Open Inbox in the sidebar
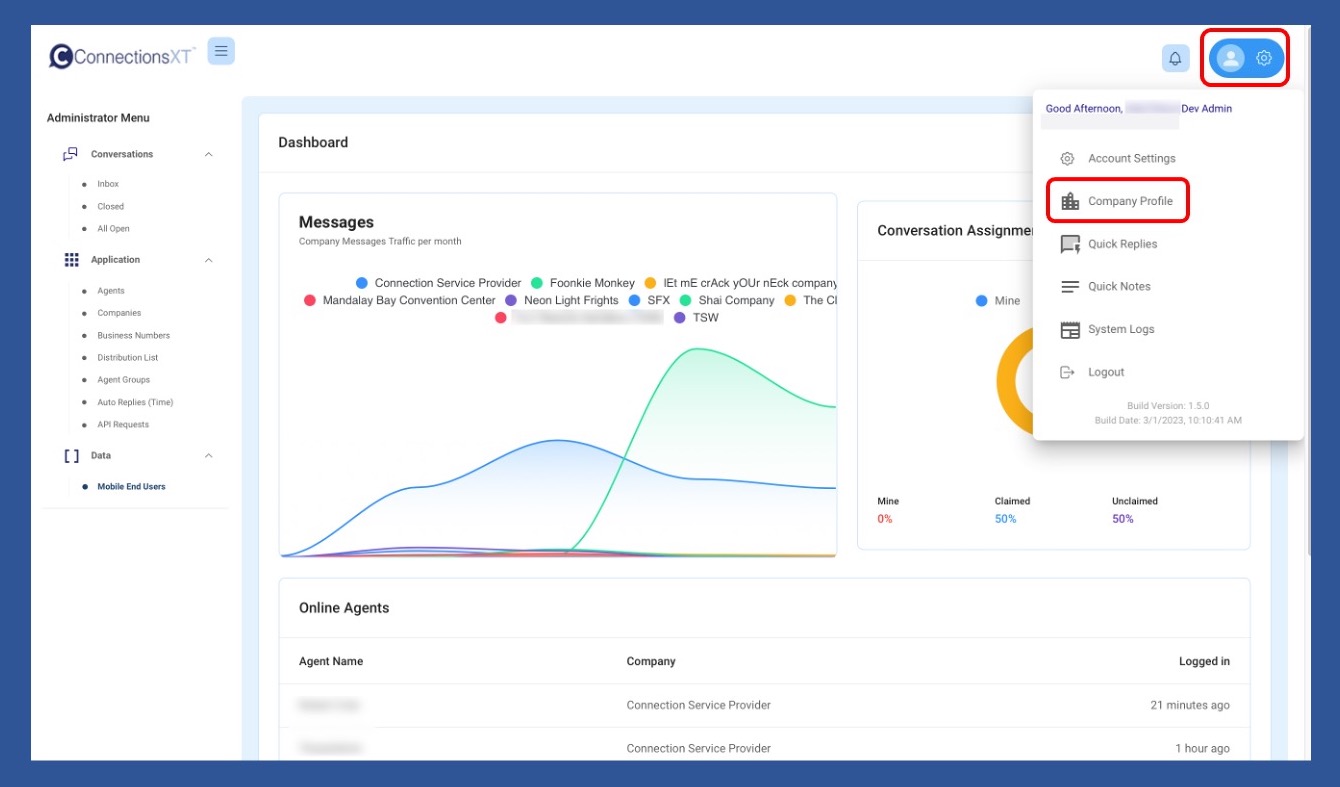Screen dimensions: 1340x787 (108, 184)
